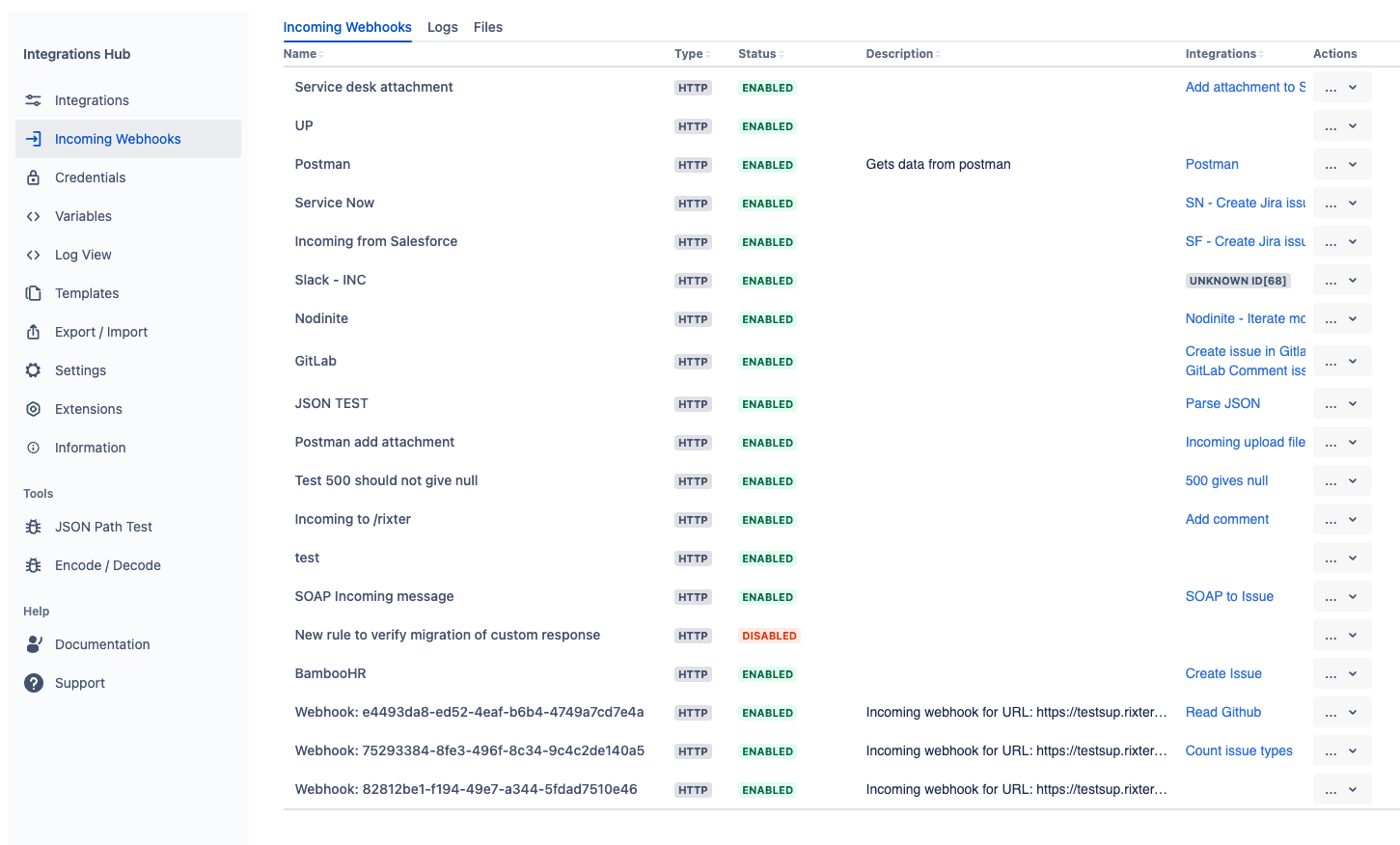Click the Documentation person icon
Screen dimensions: 1400x845
[34, 644]
